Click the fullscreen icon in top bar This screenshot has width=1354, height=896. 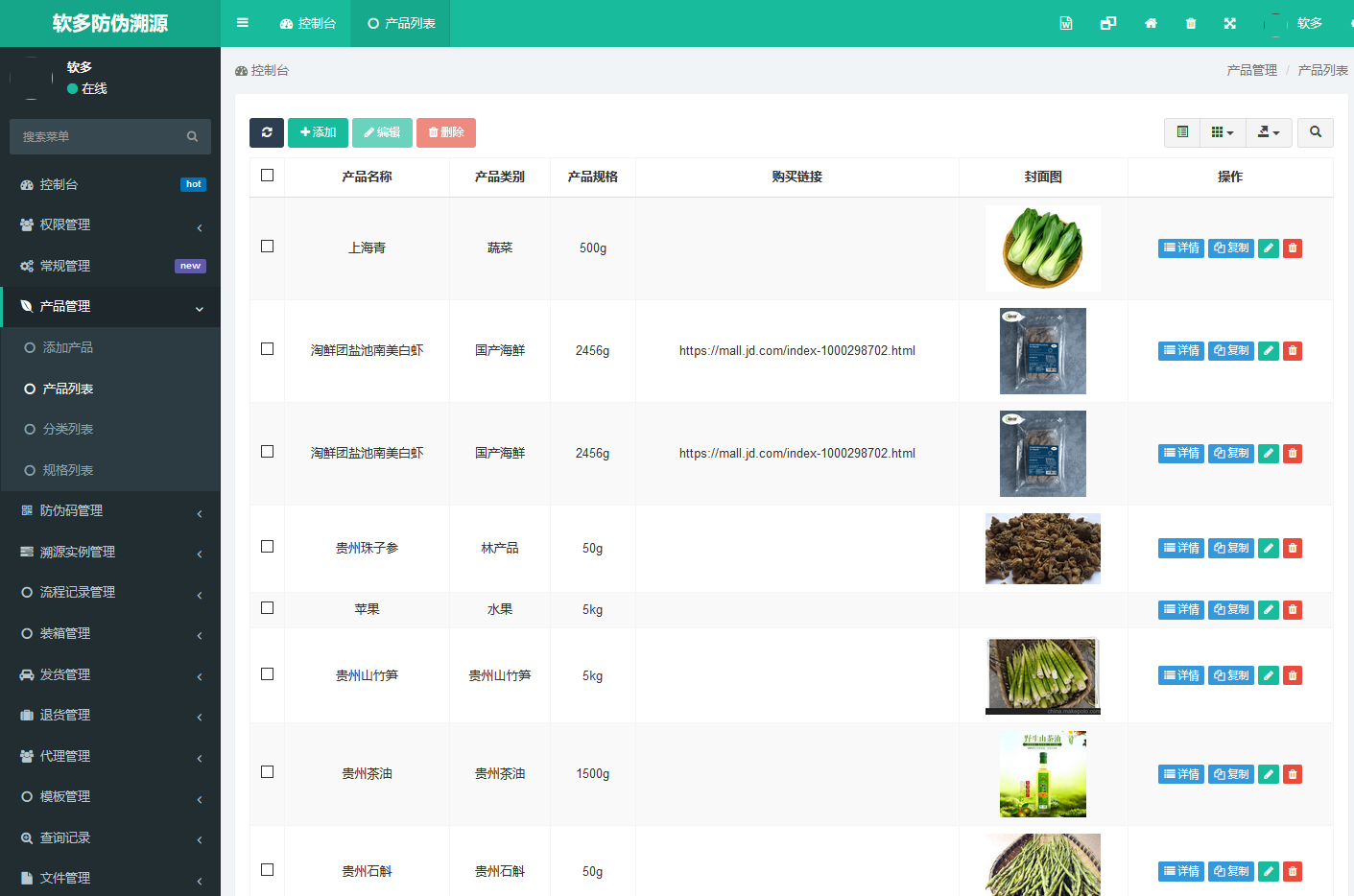coord(1230,23)
